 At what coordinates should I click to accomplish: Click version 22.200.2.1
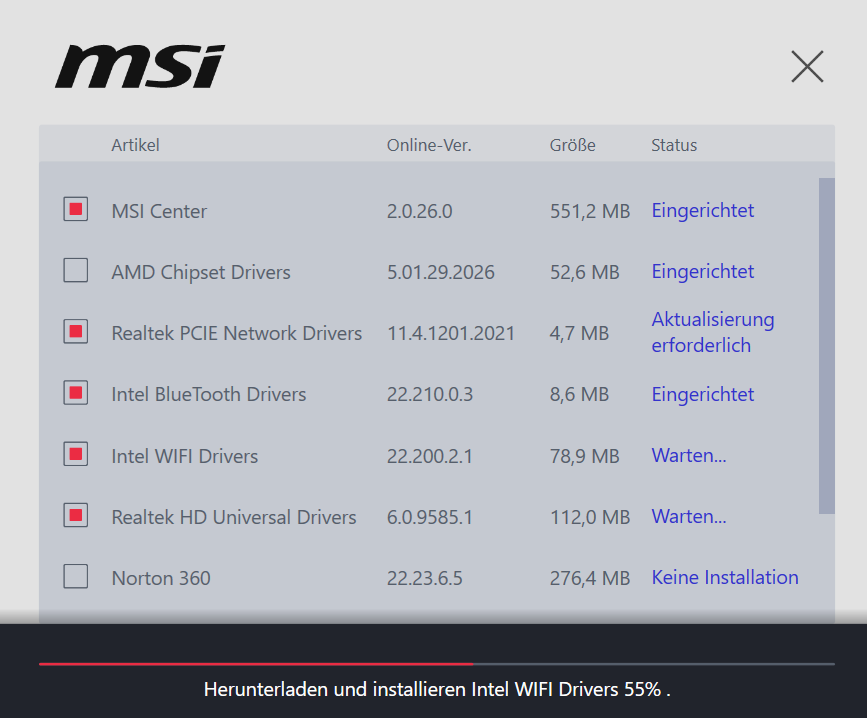(430, 456)
